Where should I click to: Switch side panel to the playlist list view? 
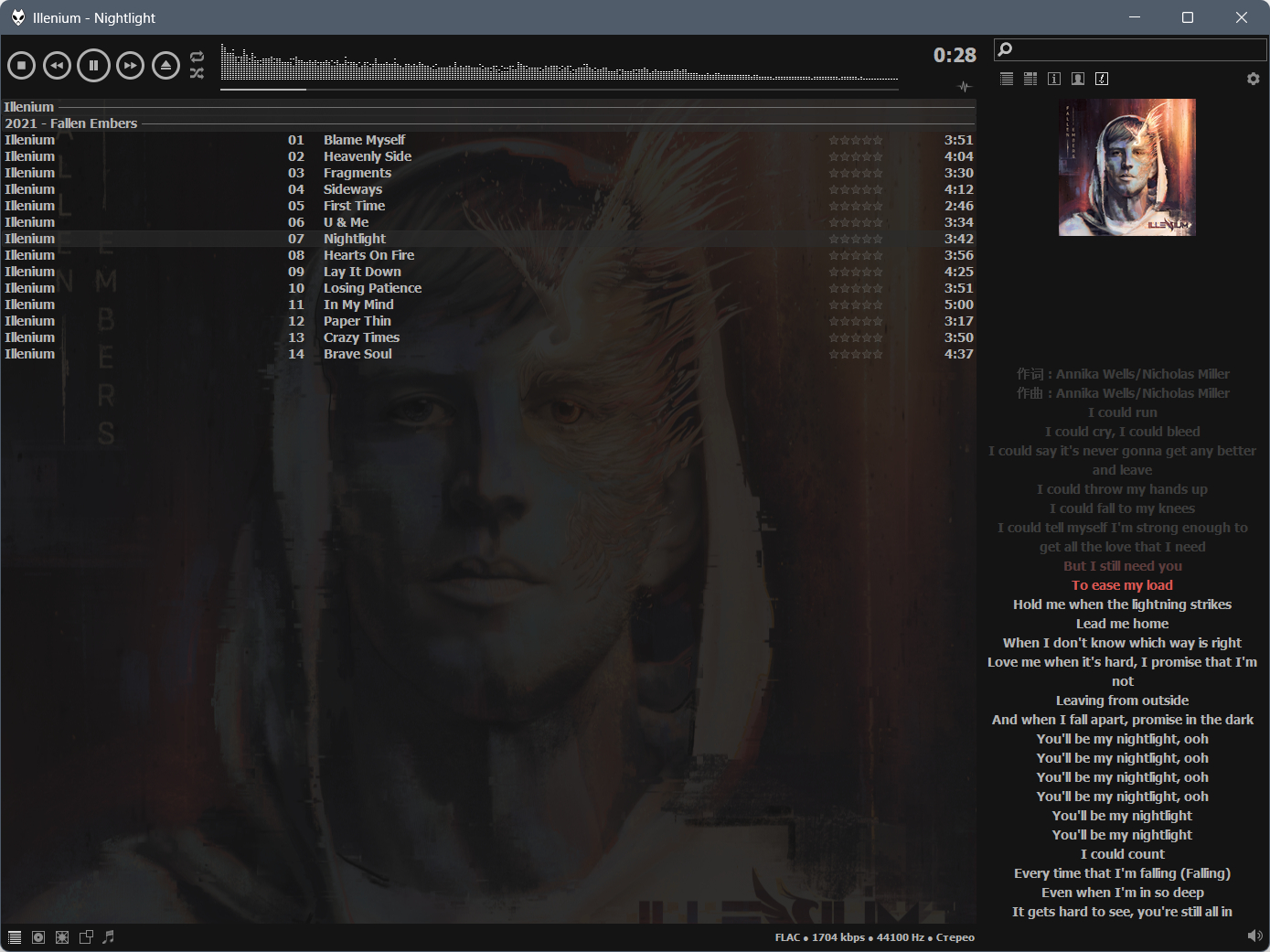point(1007,79)
